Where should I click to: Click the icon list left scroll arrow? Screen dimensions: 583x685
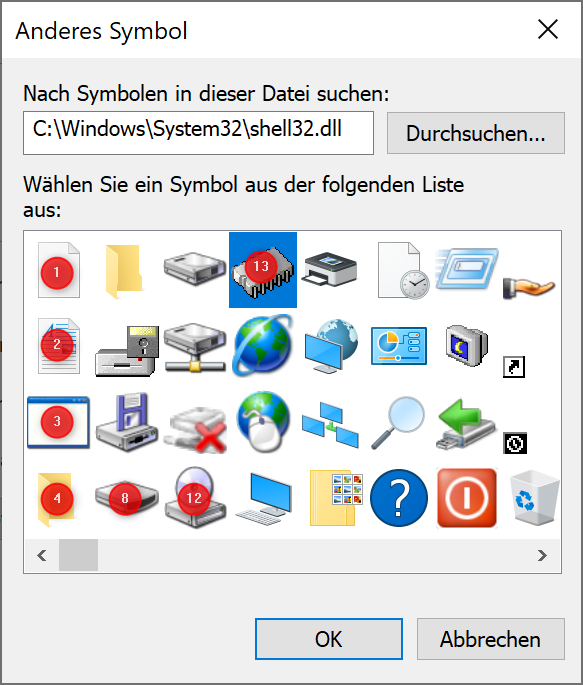[42, 555]
